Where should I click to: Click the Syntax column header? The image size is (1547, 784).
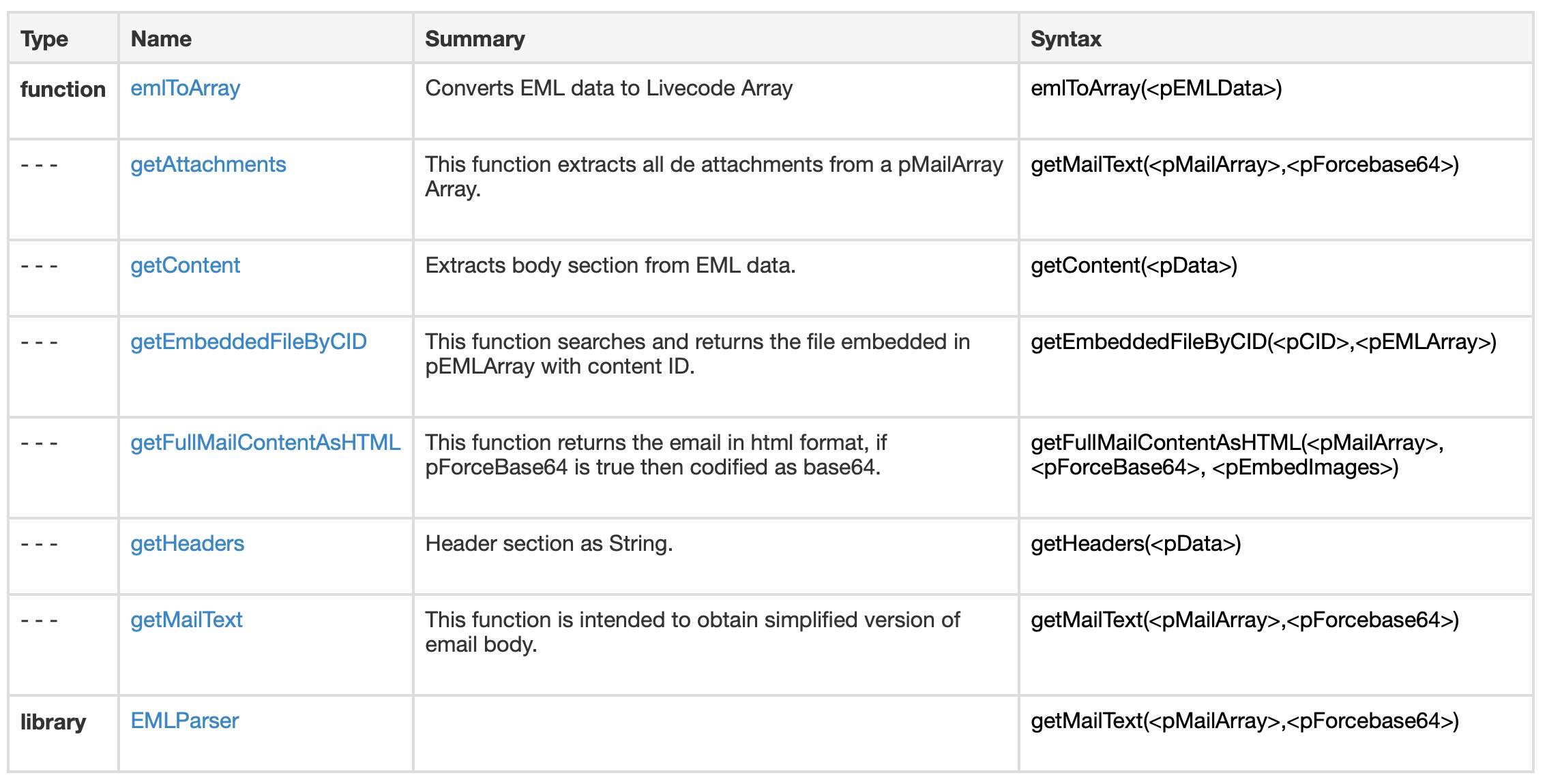coord(1065,40)
